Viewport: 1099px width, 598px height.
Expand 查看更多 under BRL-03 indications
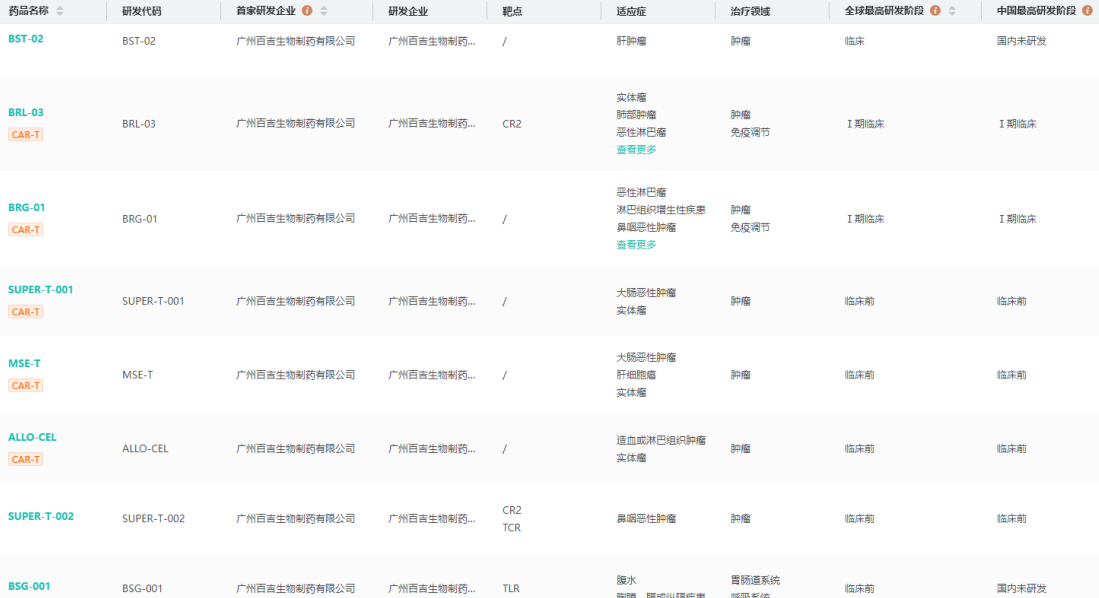pos(636,149)
